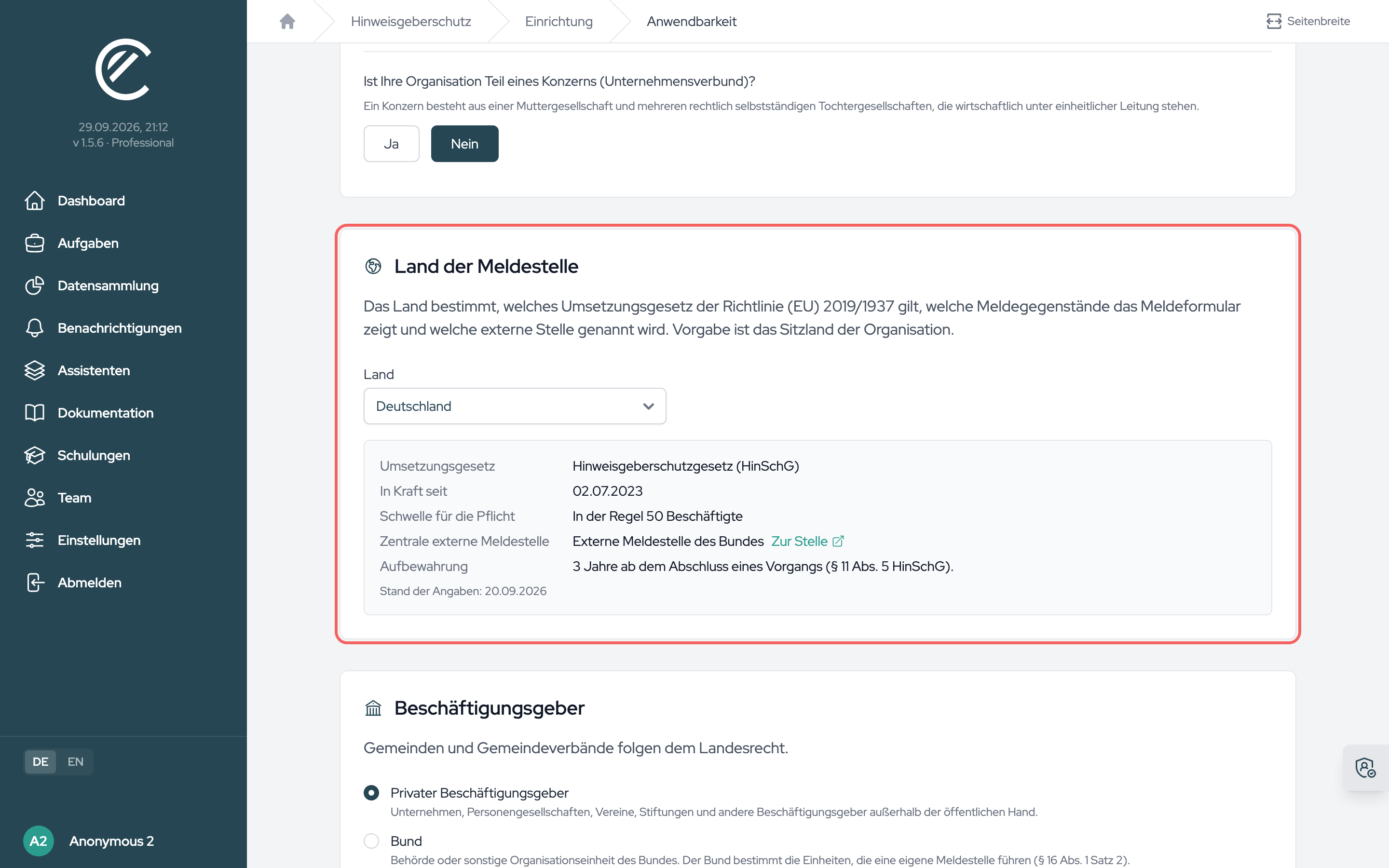Click the Land der Meldestelle globe icon
The image size is (1389, 868).
point(373,266)
